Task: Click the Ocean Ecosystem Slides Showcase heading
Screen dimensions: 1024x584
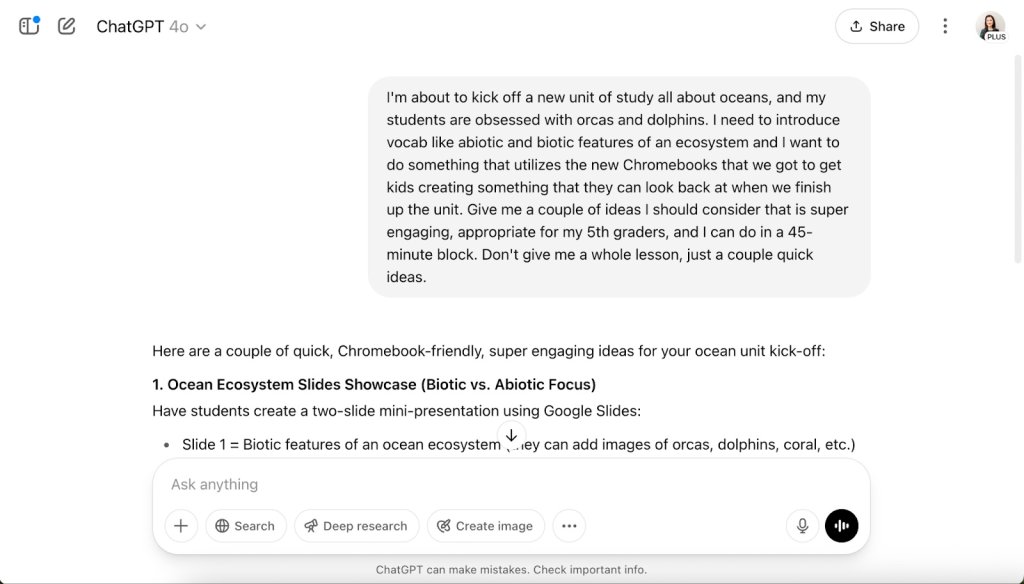Action: [x=374, y=384]
